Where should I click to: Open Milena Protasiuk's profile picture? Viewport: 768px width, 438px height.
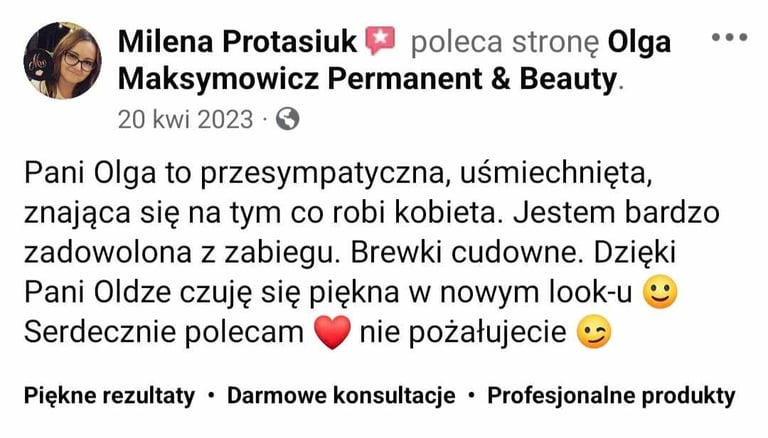(62, 60)
